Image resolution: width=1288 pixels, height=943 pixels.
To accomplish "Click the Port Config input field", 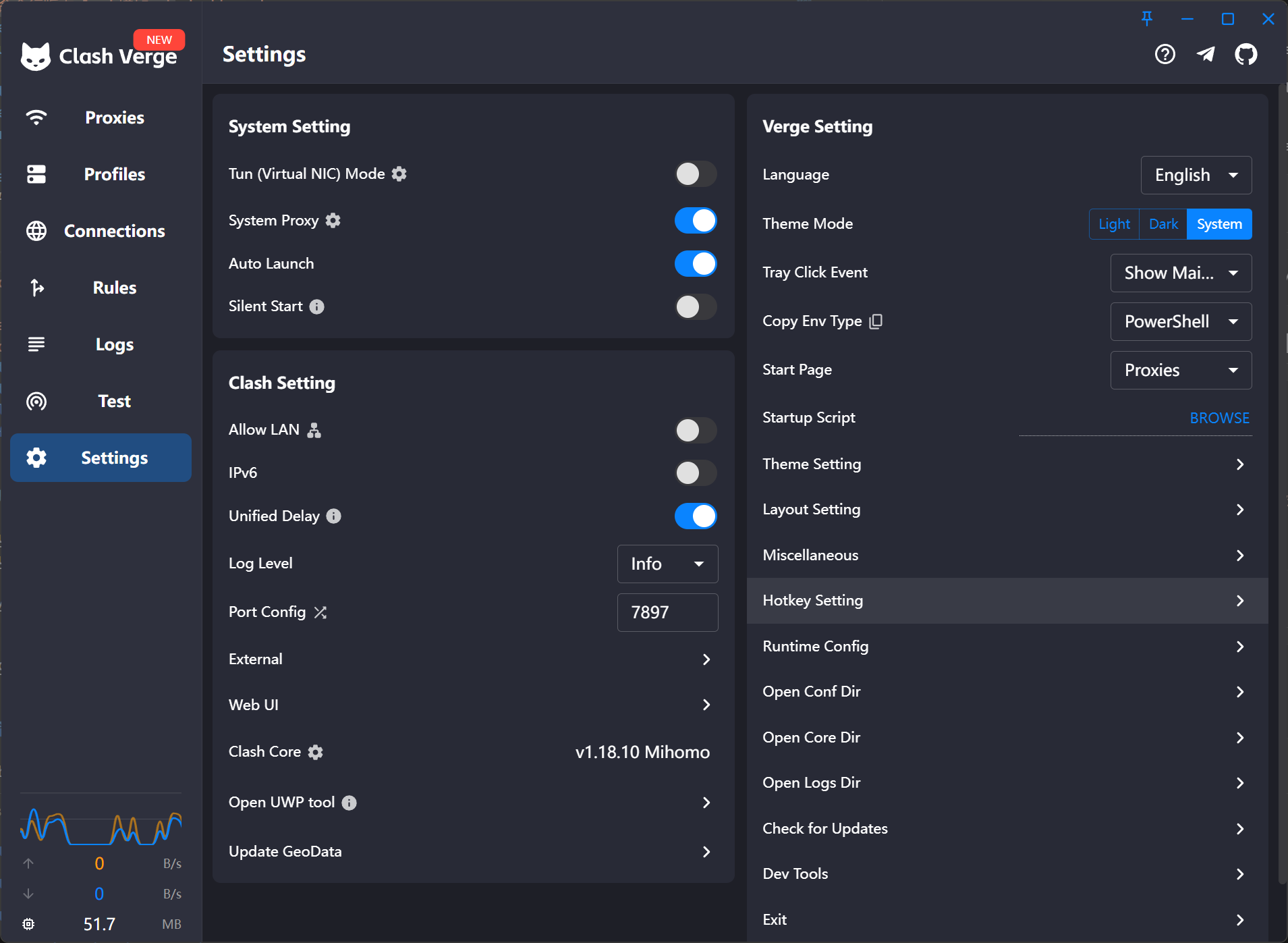I will point(667,612).
